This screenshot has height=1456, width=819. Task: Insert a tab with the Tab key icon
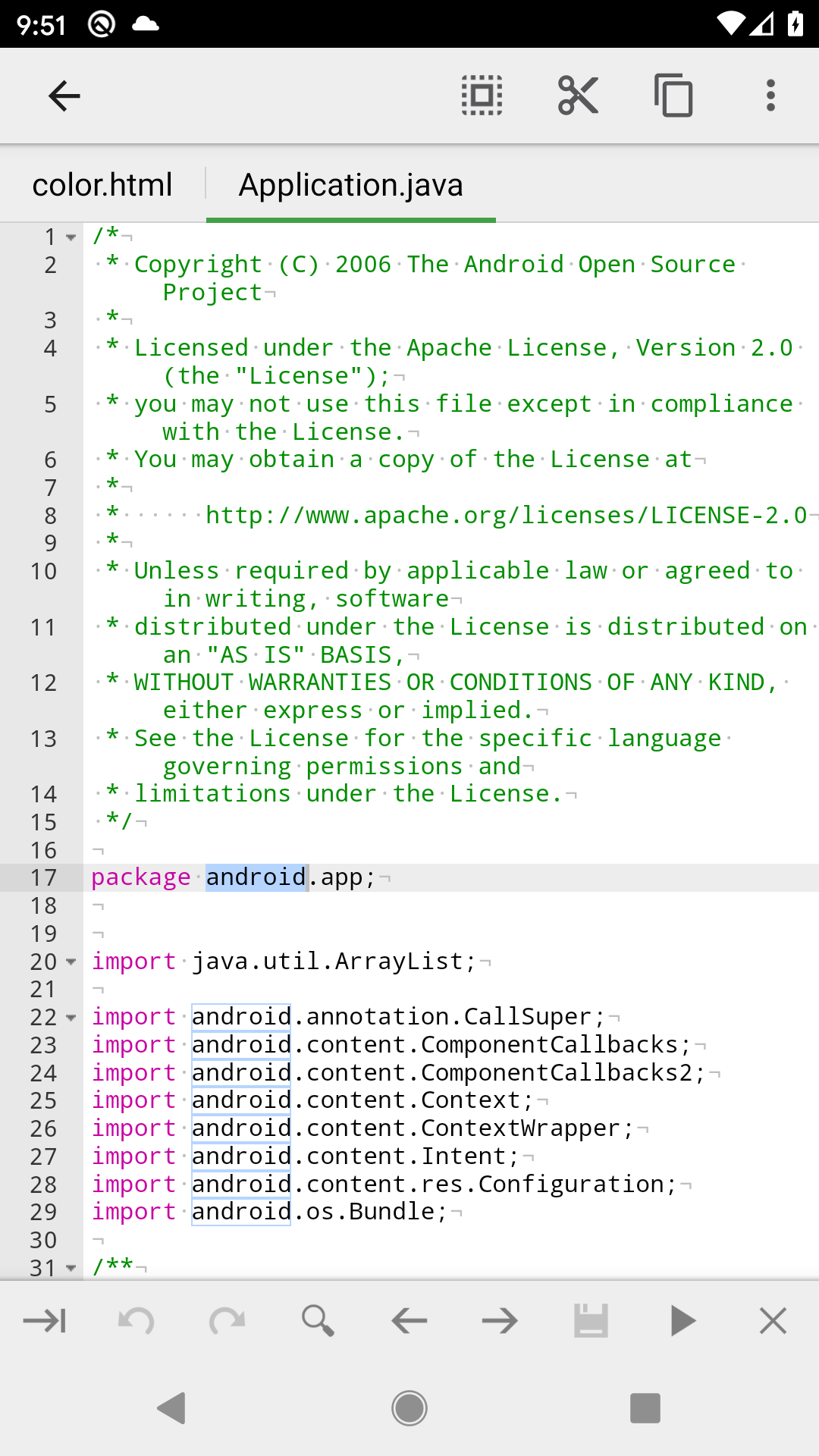click(45, 1321)
